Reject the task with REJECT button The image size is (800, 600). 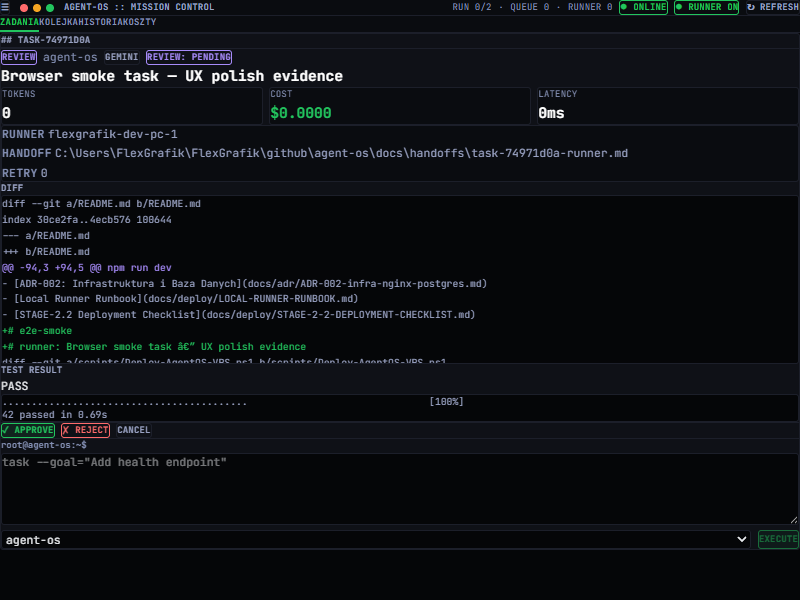click(85, 430)
